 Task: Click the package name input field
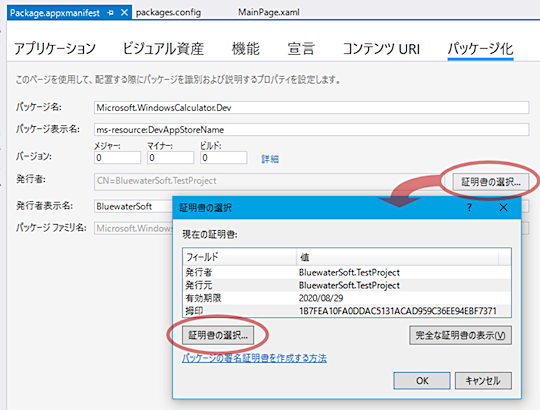(x=311, y=107)
